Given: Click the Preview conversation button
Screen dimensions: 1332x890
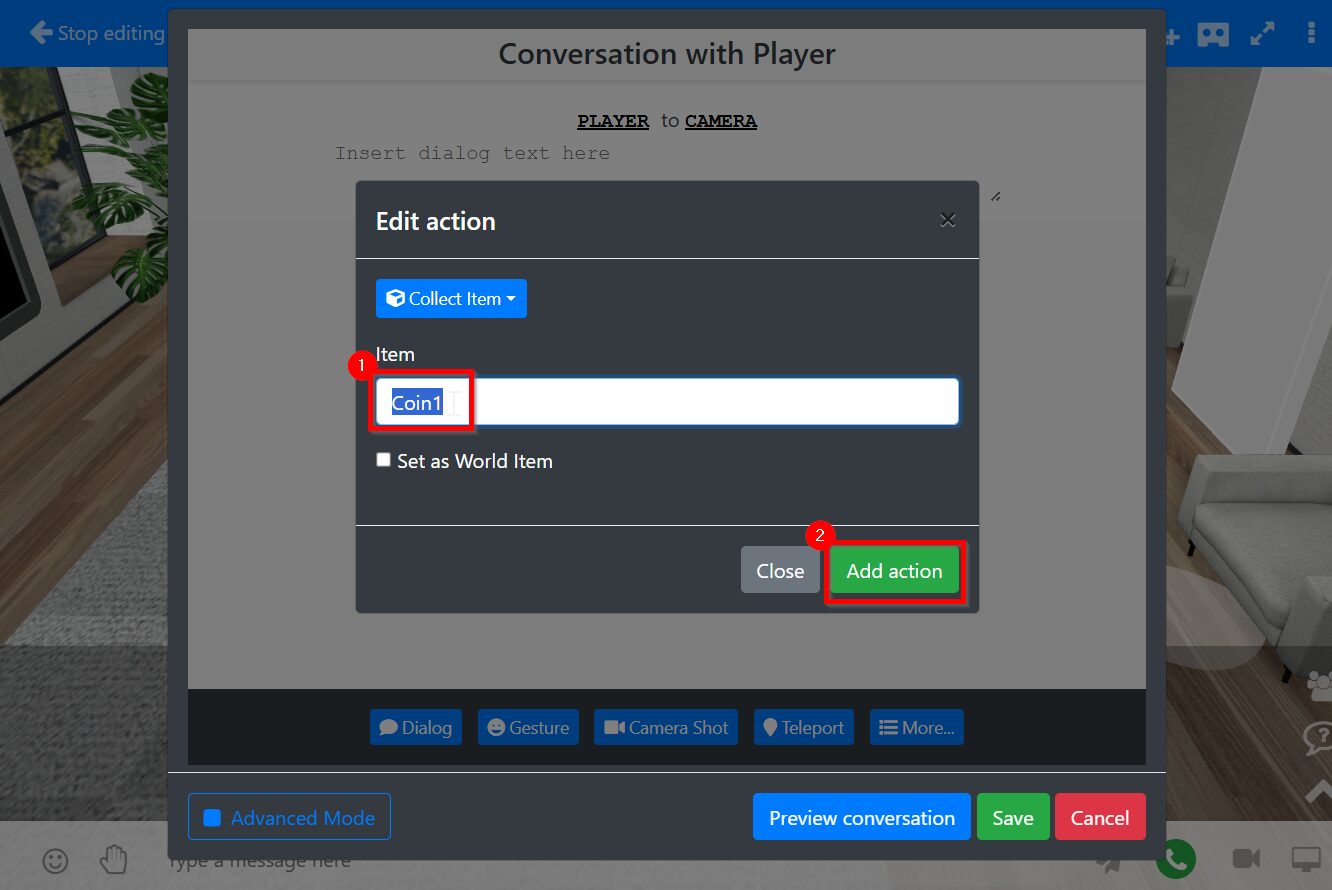Looking at the screenshot, I should [861, 817].
